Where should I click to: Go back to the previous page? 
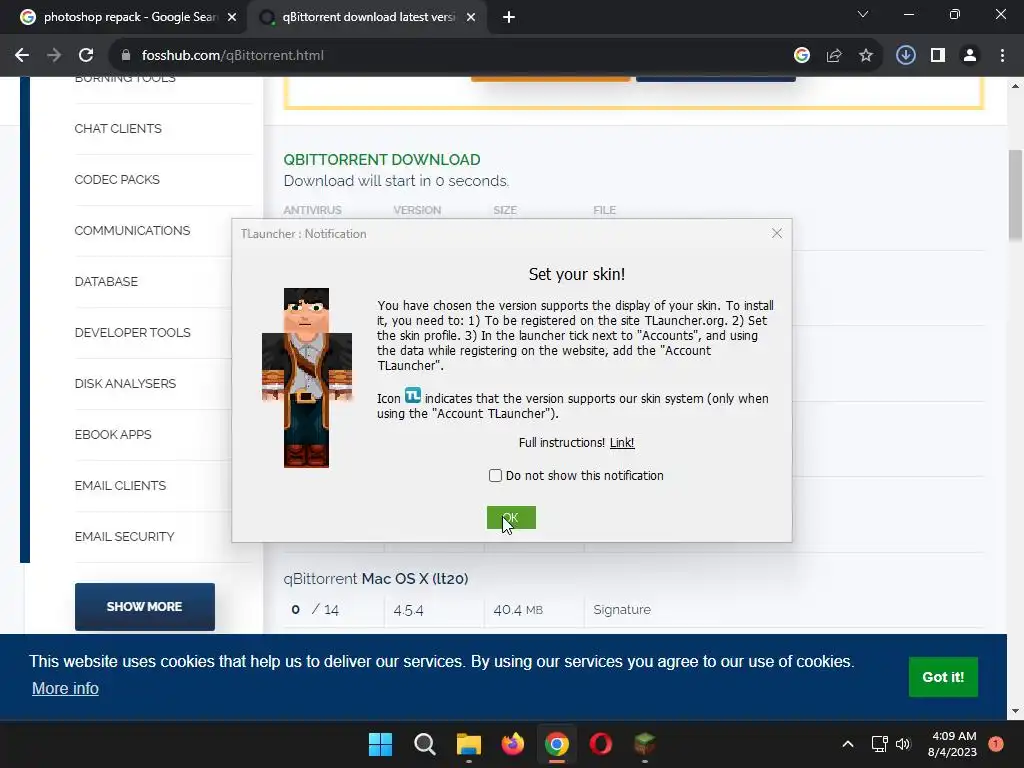(22, 56)
